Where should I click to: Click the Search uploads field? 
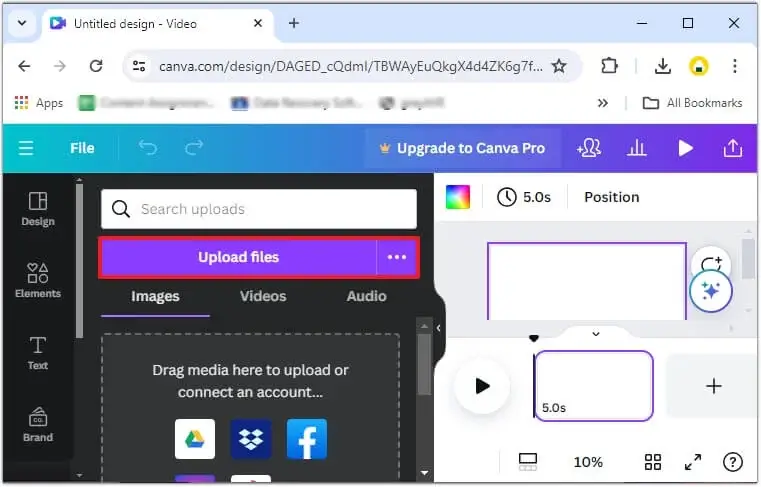259,209
